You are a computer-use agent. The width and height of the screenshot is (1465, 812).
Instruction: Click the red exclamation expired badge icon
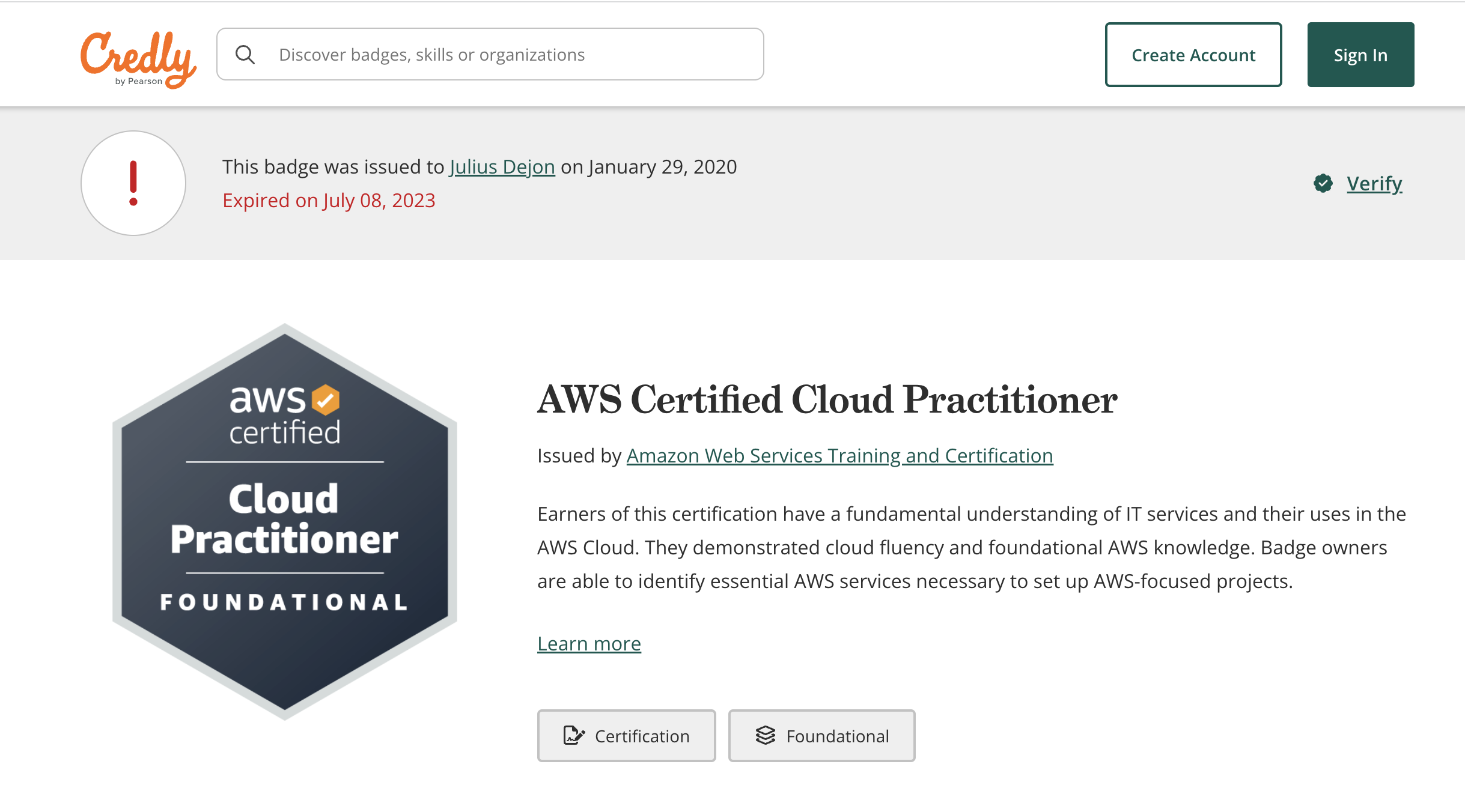[x=133, y=183]
